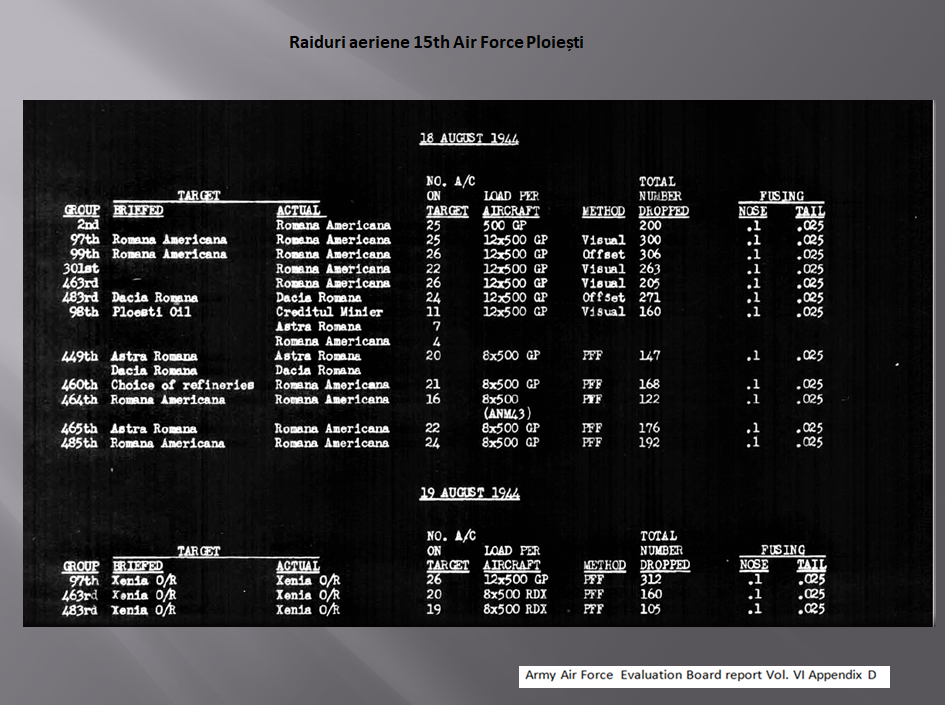The image size is (945, 705).
Task: Click the "485th" group entry
Action: pos(79,443)
